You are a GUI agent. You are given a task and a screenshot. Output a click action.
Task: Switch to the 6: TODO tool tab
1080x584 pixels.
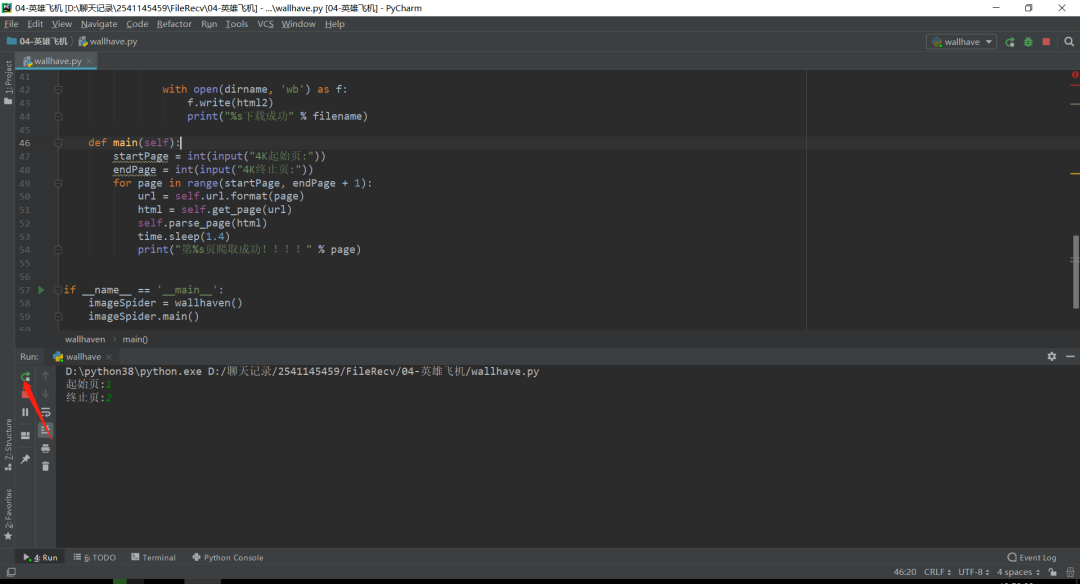94,558
